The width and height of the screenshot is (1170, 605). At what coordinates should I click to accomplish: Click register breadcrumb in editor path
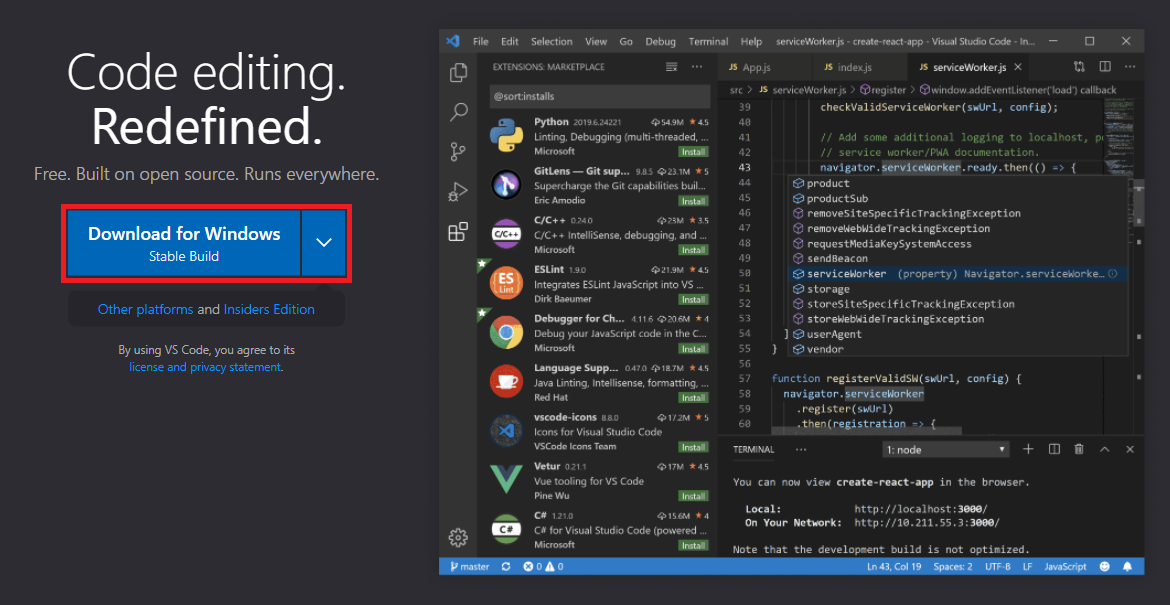pos(883,90)
